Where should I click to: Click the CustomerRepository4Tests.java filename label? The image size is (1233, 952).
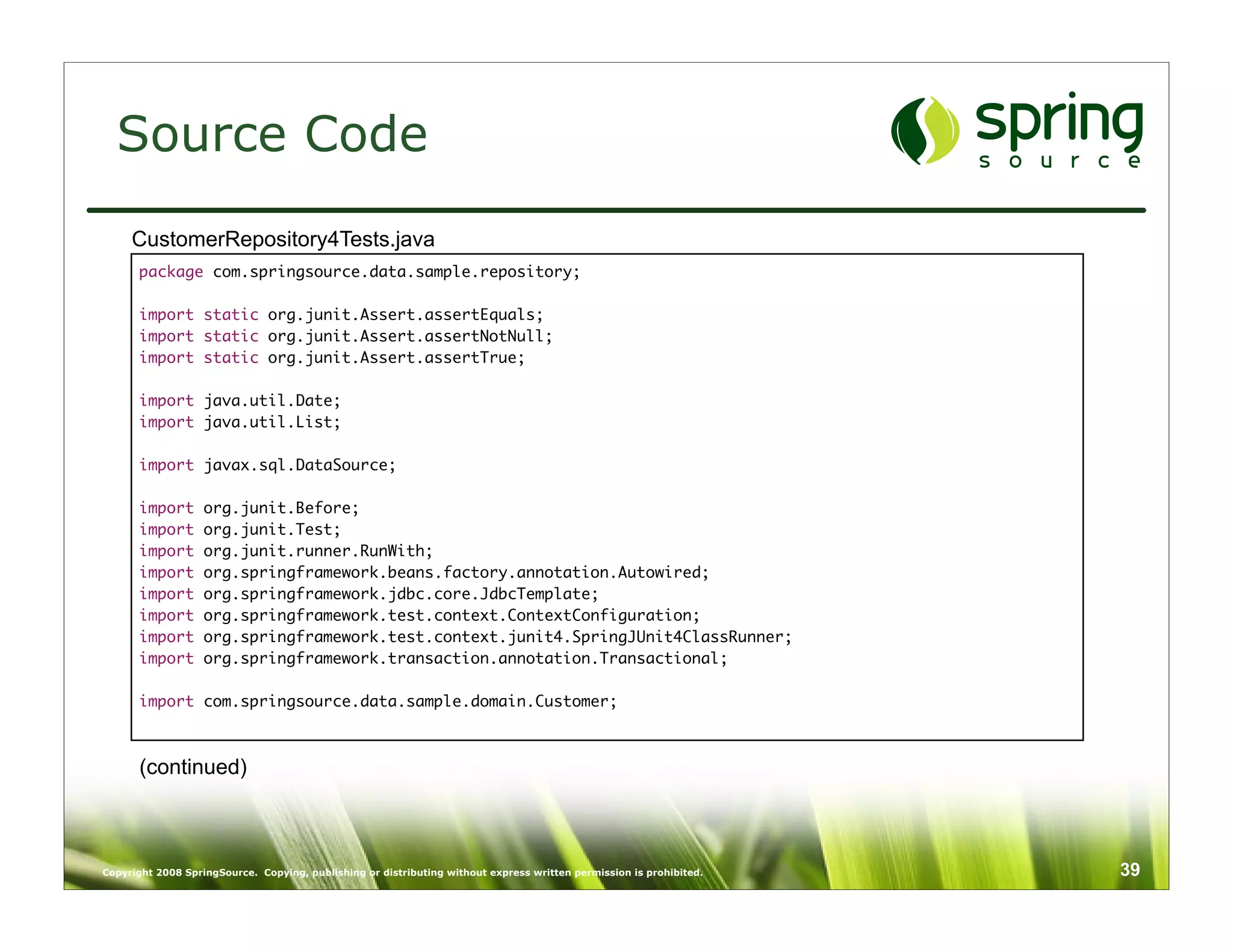[x=283, y=239]
